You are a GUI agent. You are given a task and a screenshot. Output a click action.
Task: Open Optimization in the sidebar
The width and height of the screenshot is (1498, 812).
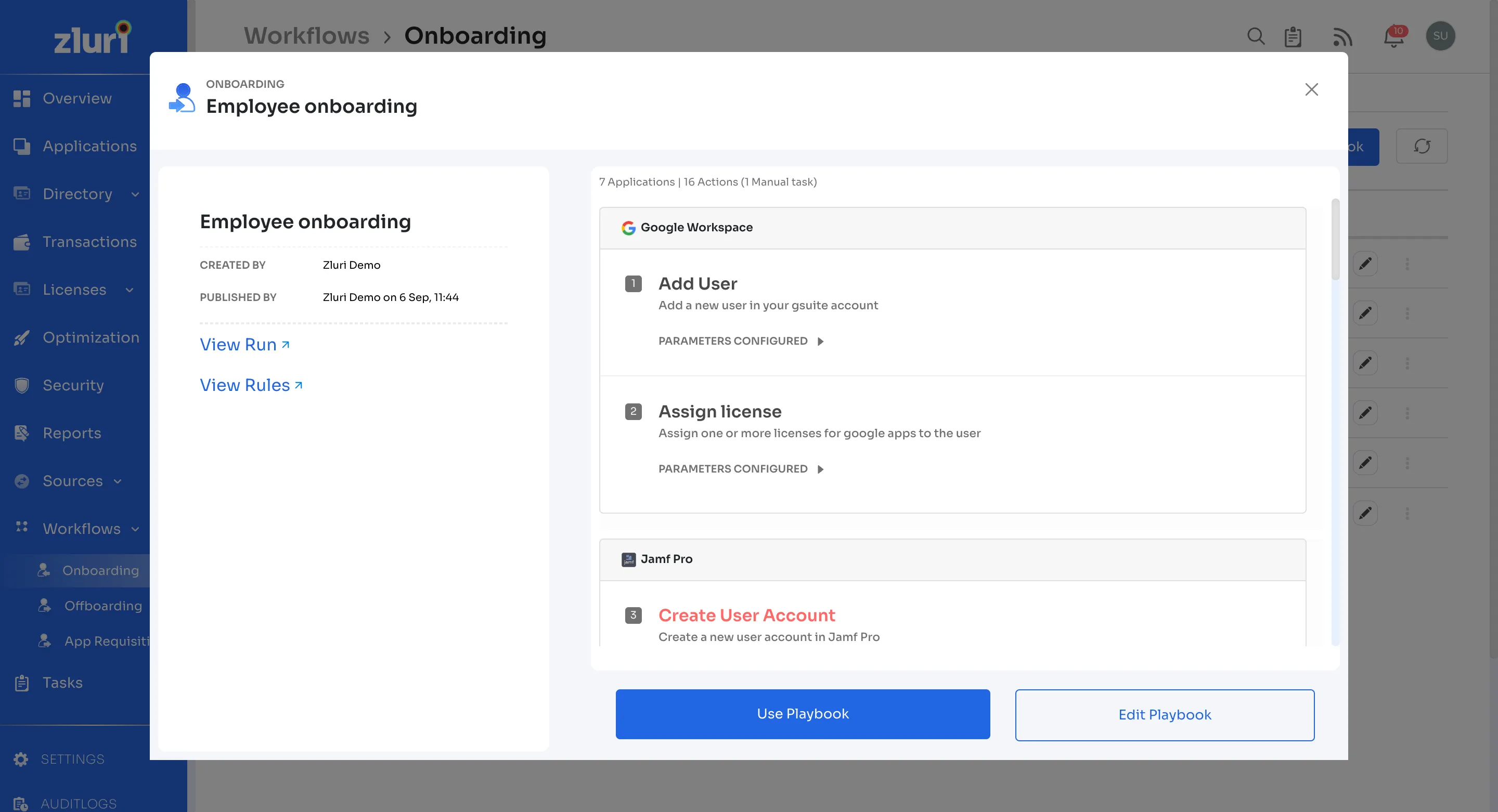[91, 337]
